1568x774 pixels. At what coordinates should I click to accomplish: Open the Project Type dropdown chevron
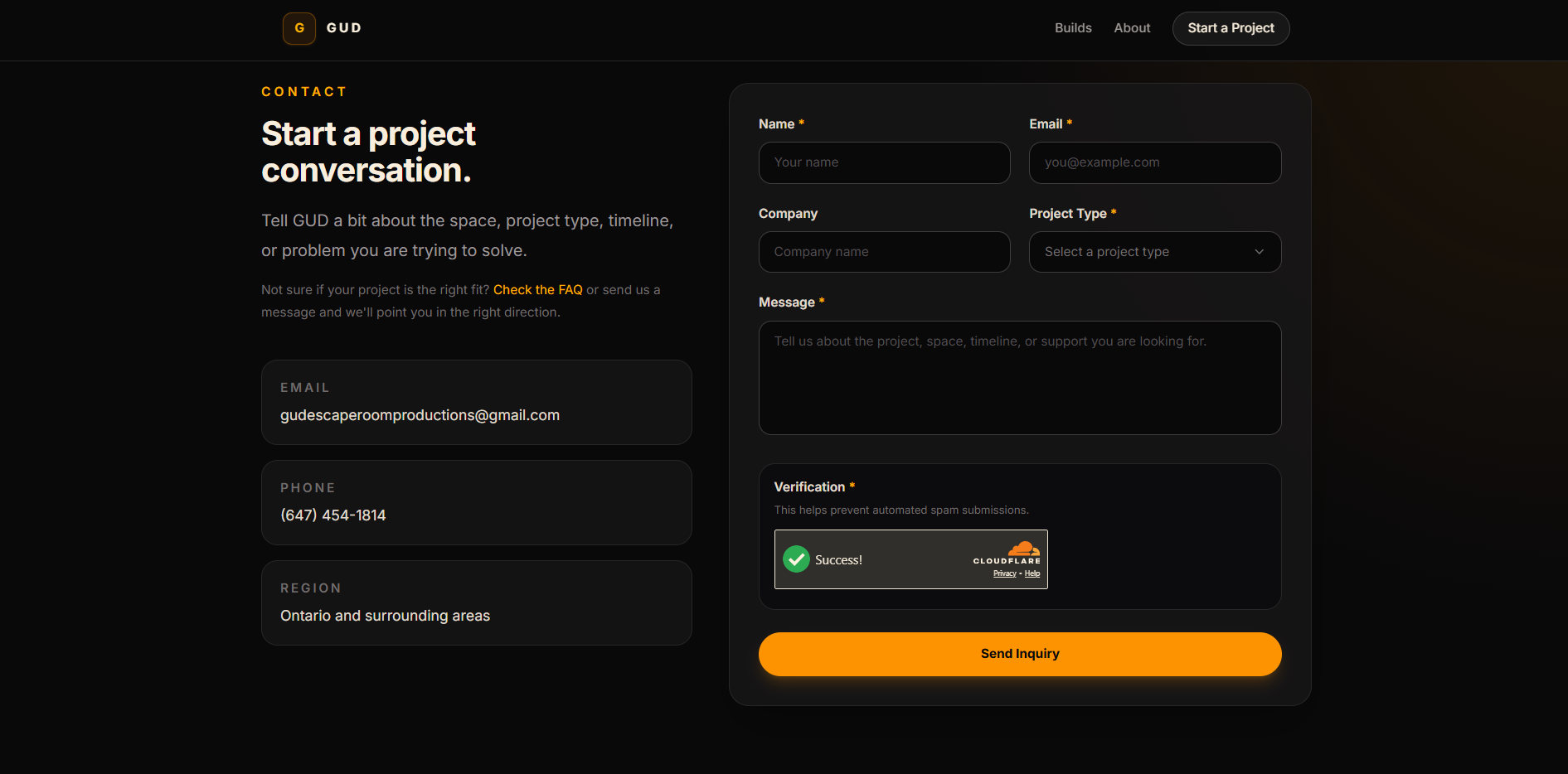(x=1259, y=252)
